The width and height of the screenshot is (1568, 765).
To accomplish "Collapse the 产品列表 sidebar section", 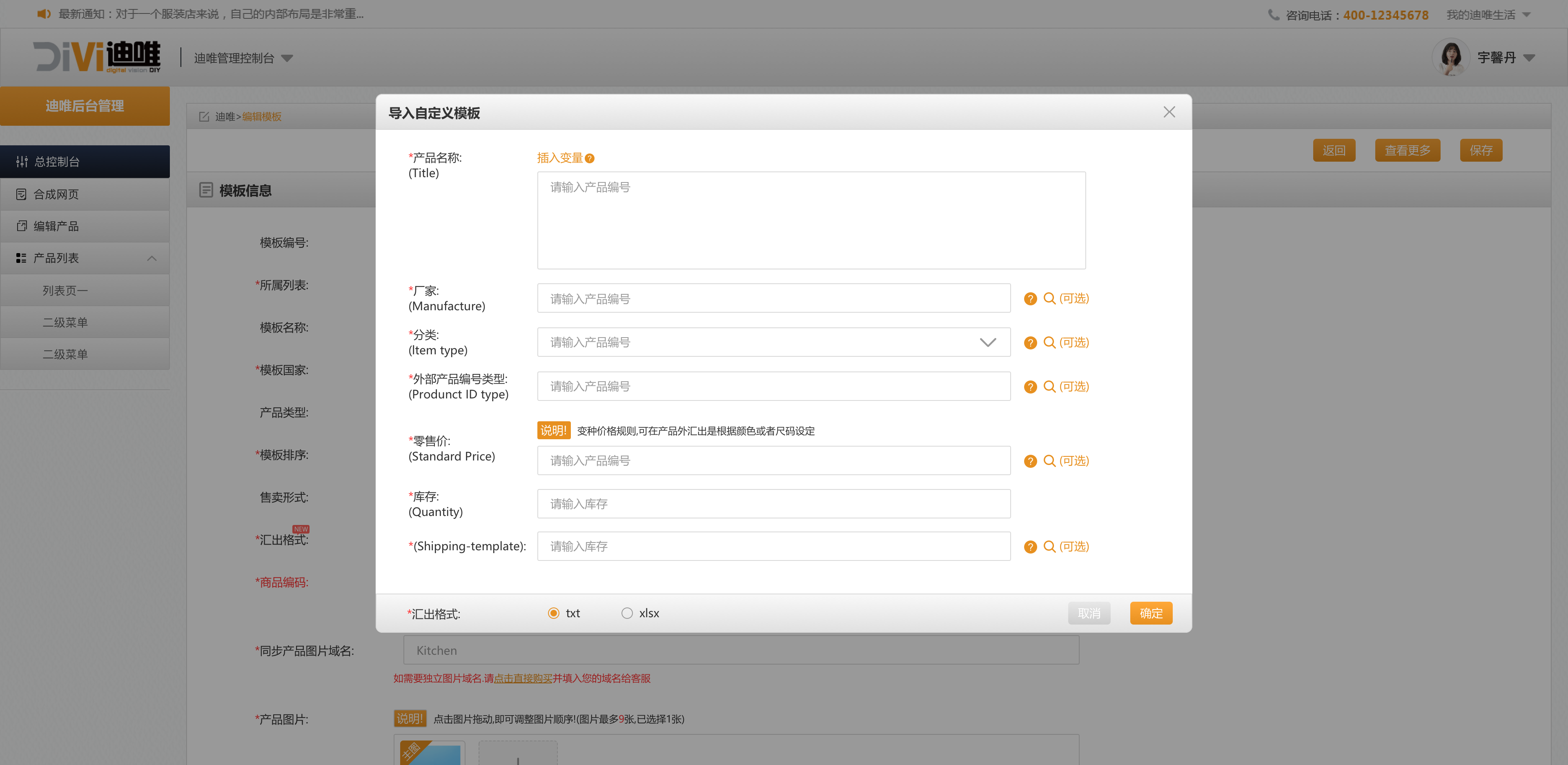I will [x=151, y=259].
